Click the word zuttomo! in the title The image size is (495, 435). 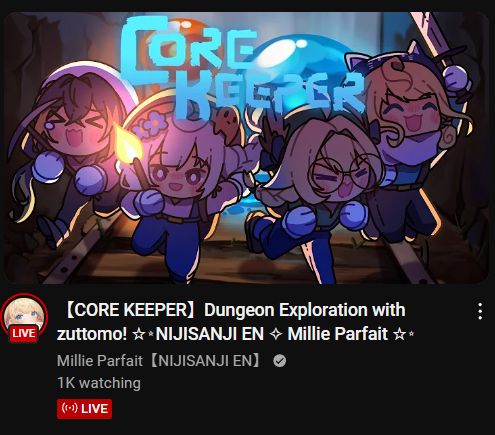[x=92, y=334]
